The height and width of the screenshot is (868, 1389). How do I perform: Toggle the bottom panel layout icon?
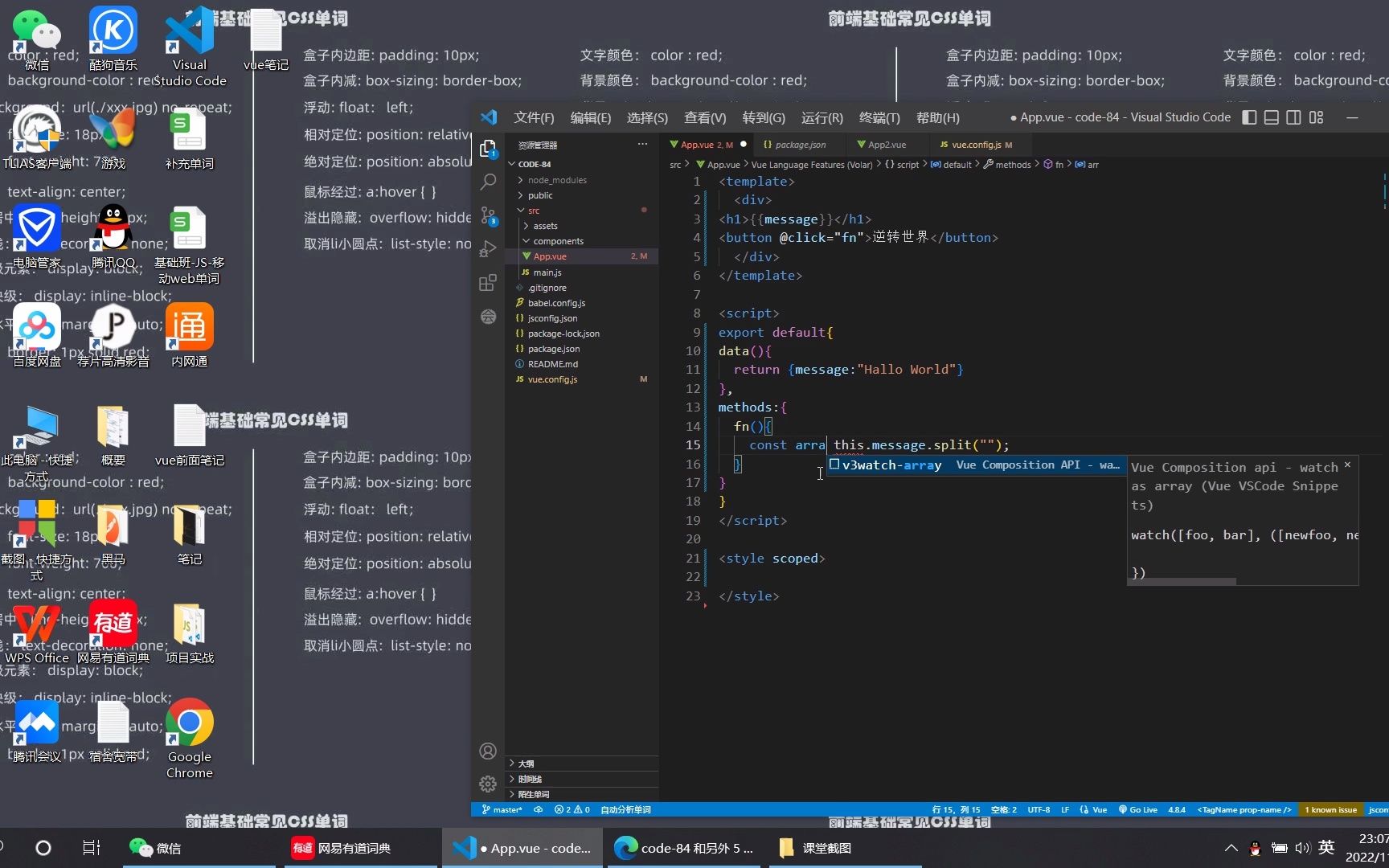pos(1272,117)
